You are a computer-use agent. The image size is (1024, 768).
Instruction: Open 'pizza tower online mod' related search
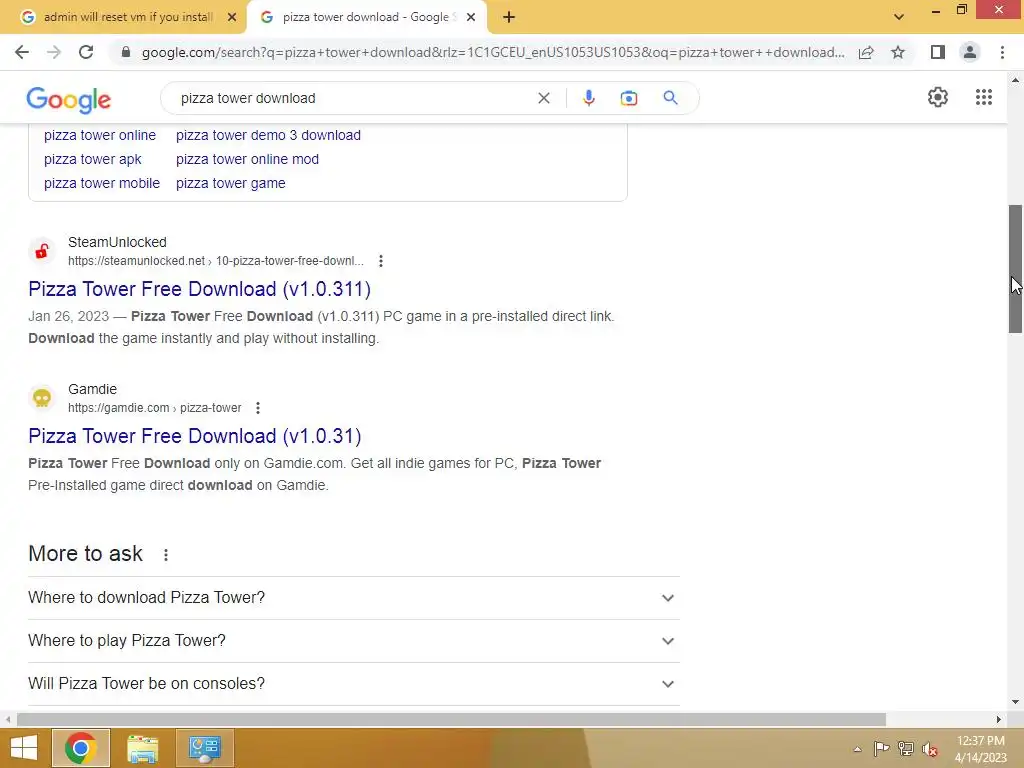tap(248, 159)
